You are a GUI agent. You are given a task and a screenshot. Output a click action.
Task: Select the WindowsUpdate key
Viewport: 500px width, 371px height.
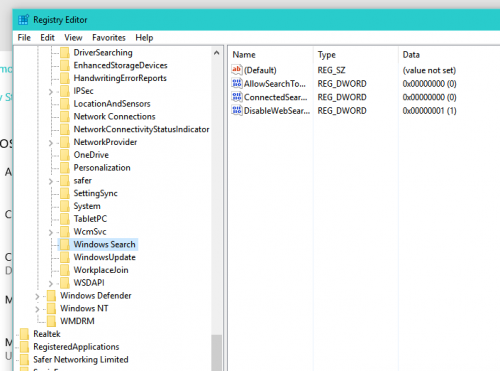pyautogui.click(x=104, y=257)
